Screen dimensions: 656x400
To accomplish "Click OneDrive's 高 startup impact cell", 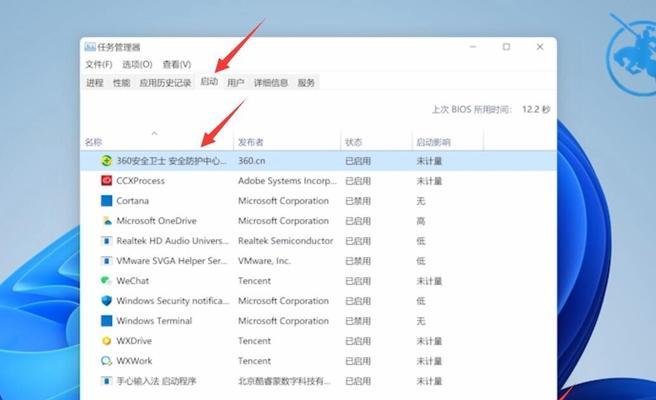I will pos(421,221).
